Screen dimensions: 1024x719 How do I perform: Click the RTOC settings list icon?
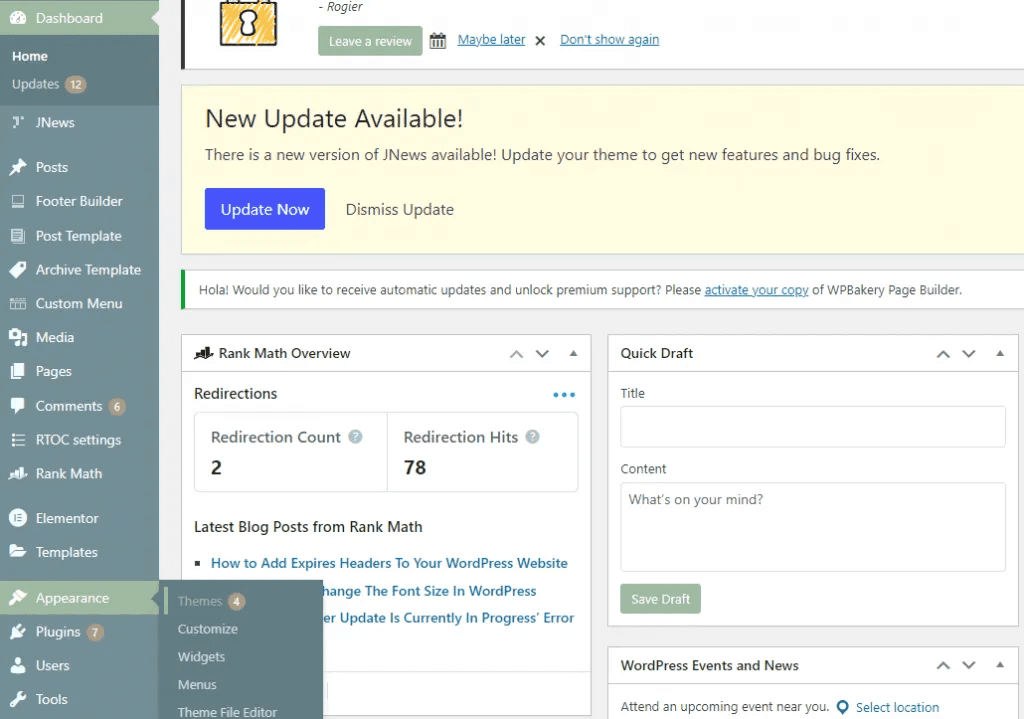click(18, 440)
